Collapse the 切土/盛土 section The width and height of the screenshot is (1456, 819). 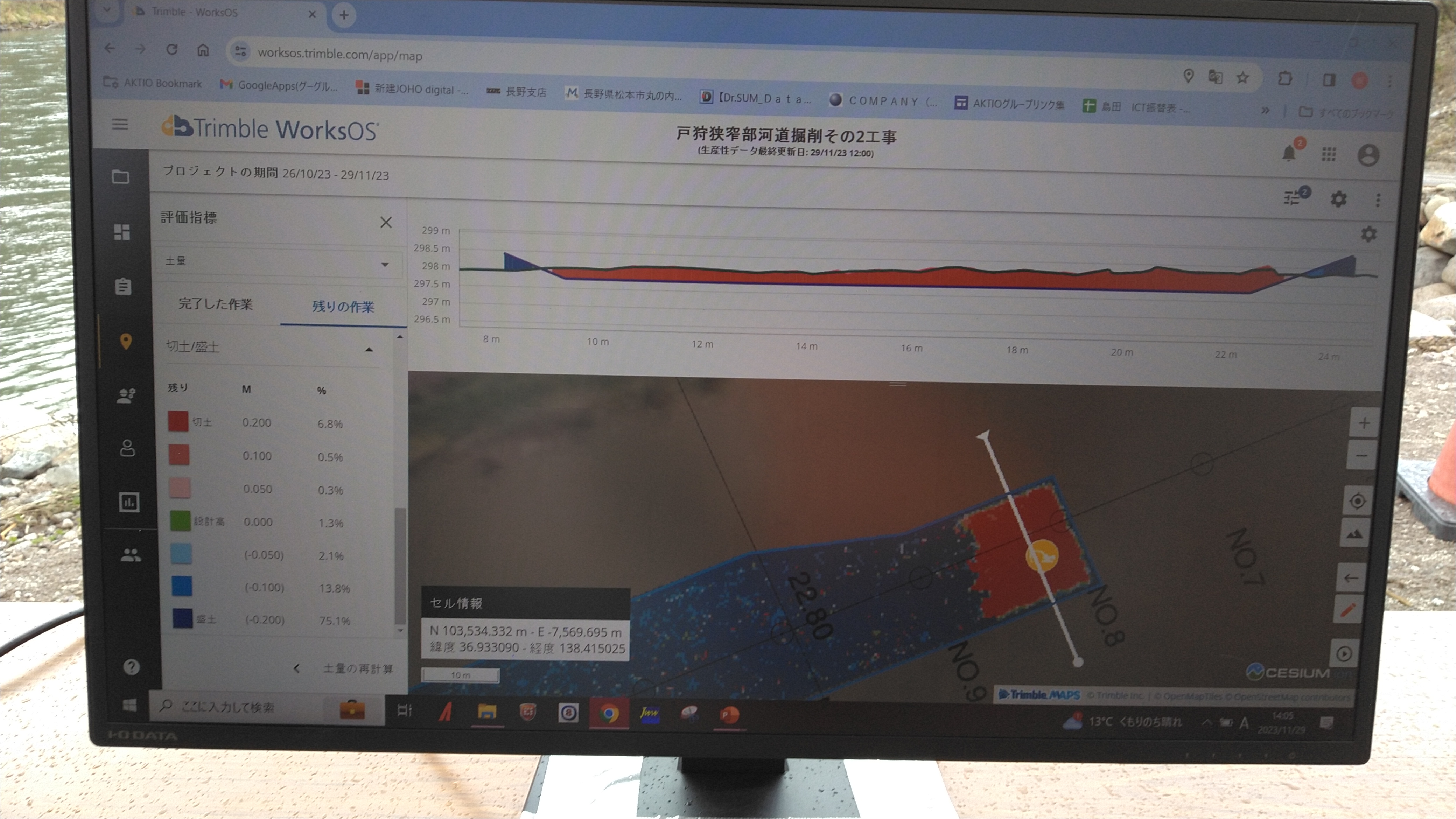pyautogui.click(x=369, y=349)
